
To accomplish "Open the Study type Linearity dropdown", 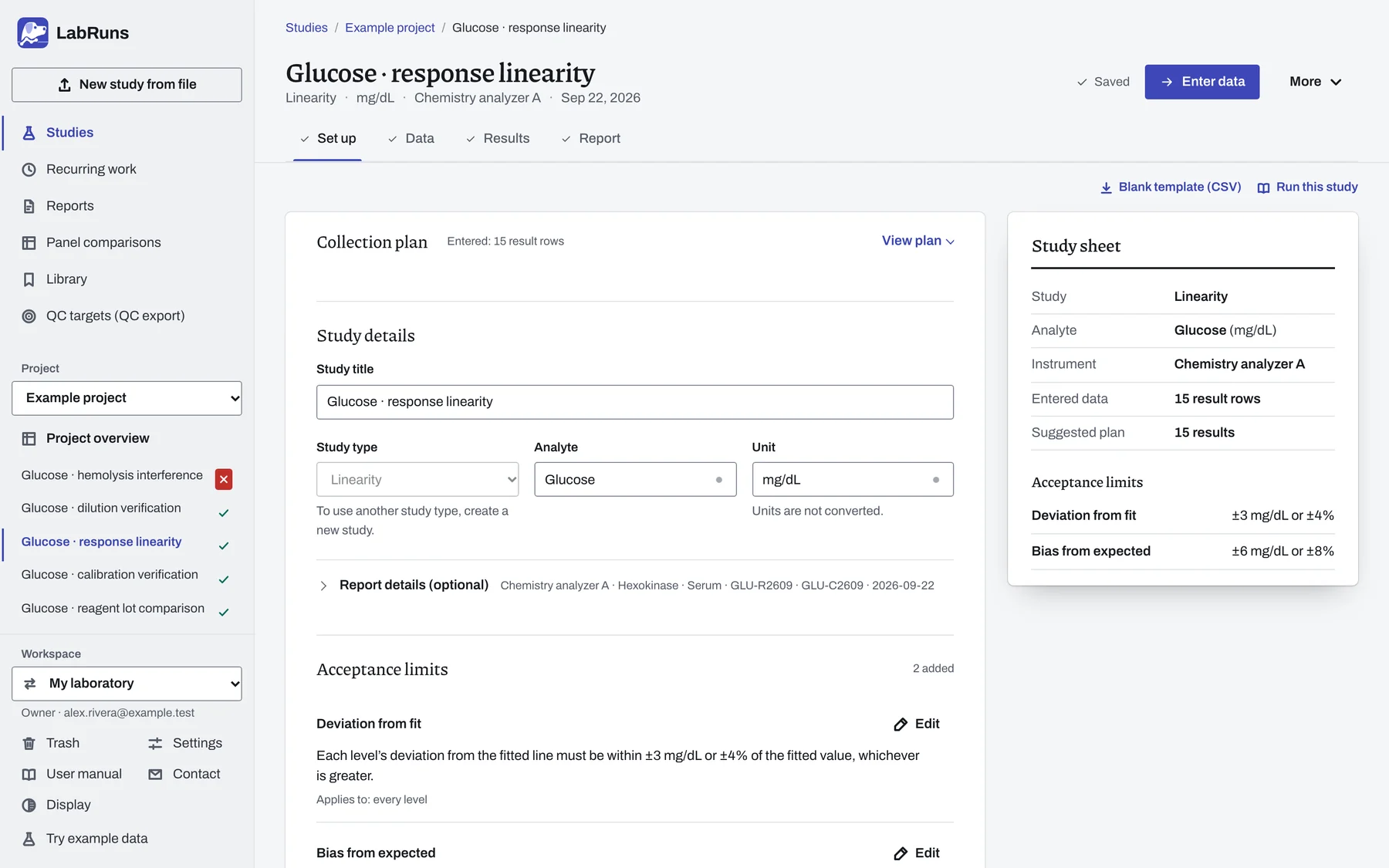I will pyautogui.click(x=417, y=479).
